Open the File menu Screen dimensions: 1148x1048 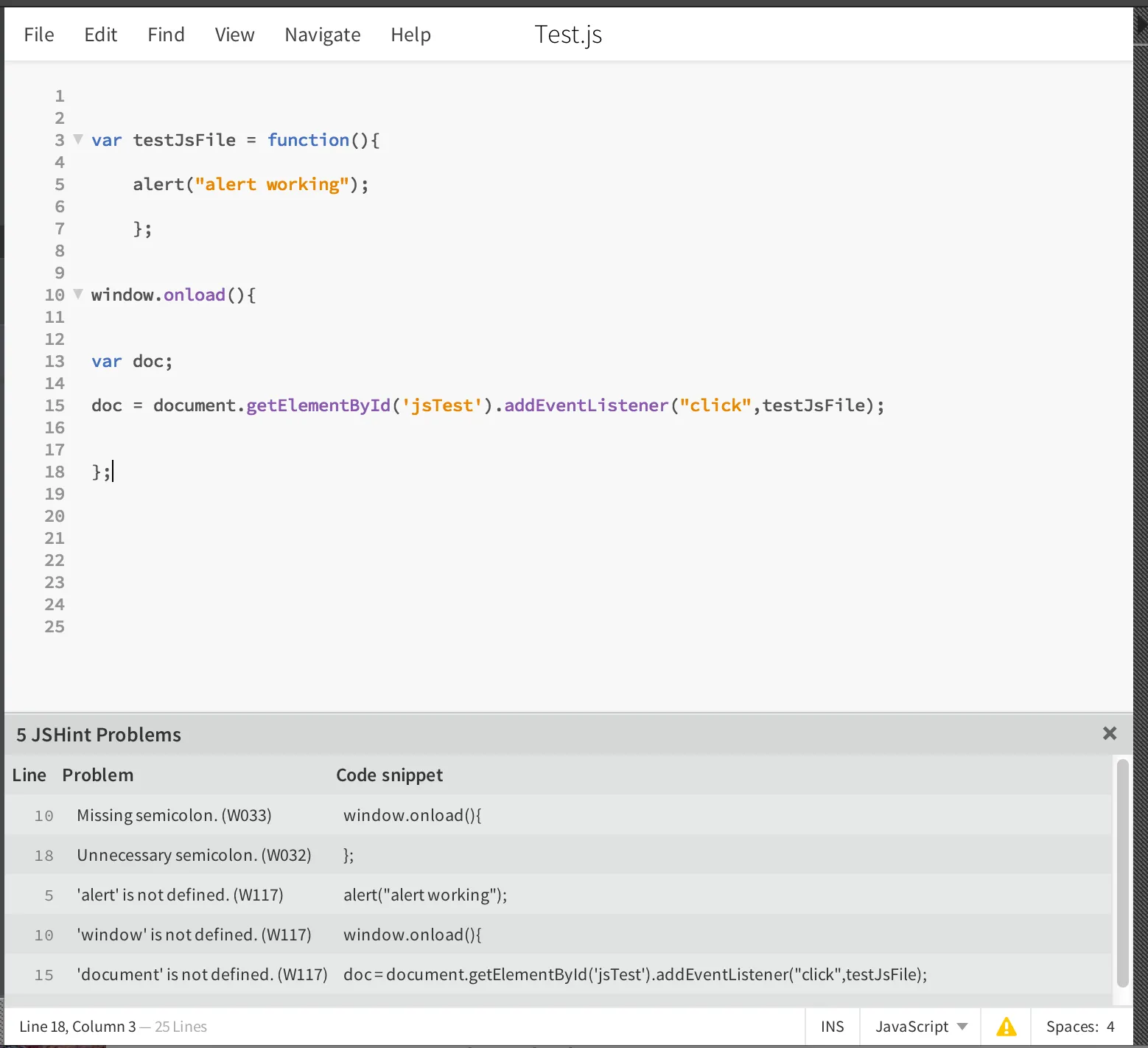click(x=39, y=35)
